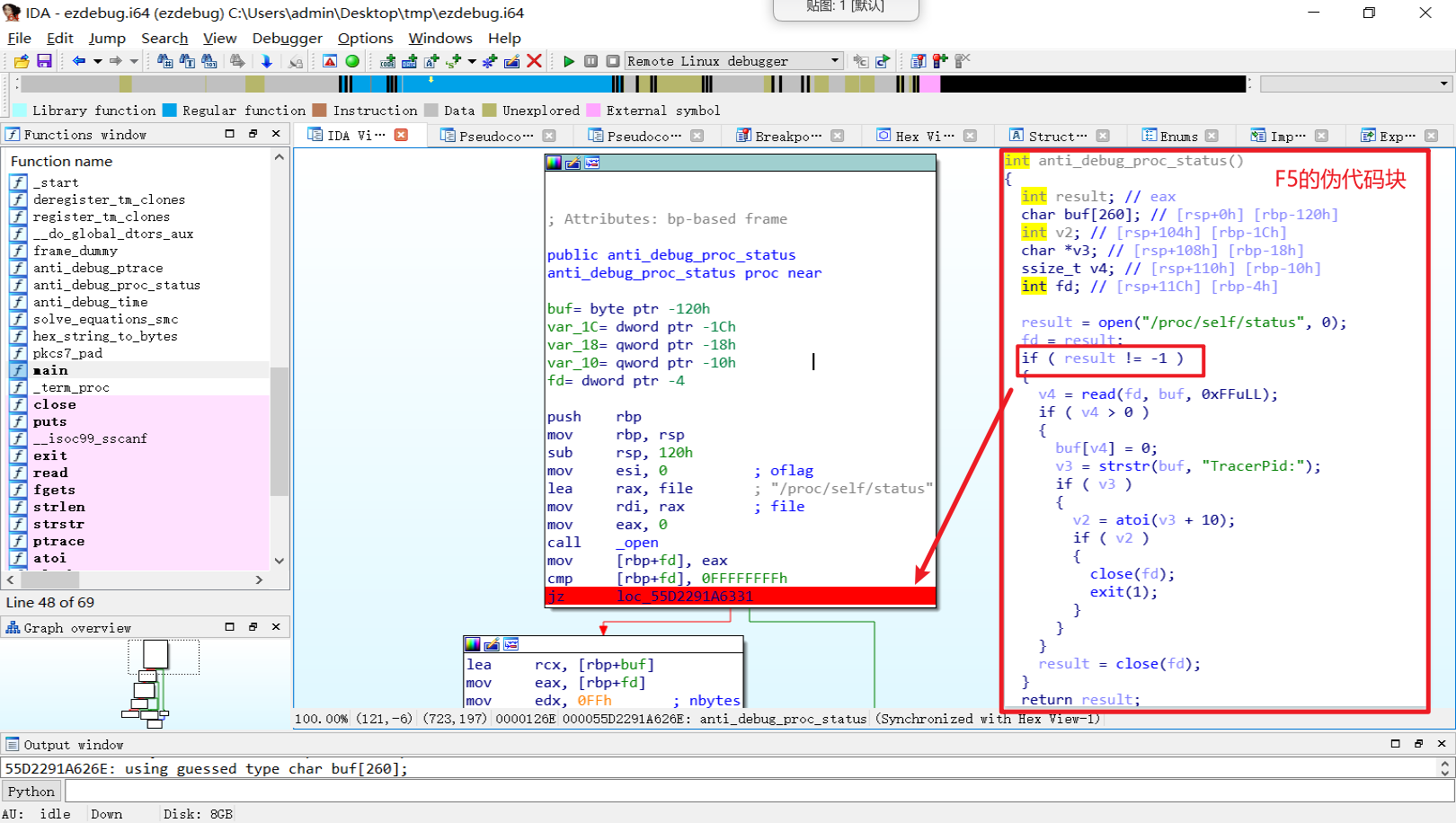The height and width of the screenshot is (823, 1456).
Task: Click the binoculars binary search icon
Action: point(209,61)
